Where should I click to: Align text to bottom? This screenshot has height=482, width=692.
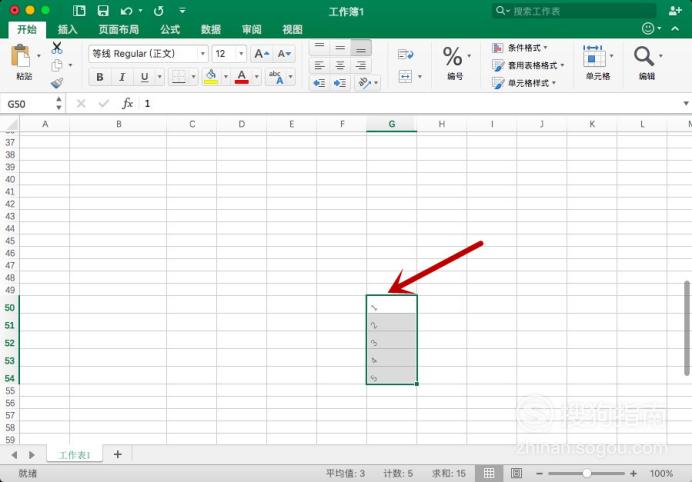pyautogui.click(x=361, y=47)
